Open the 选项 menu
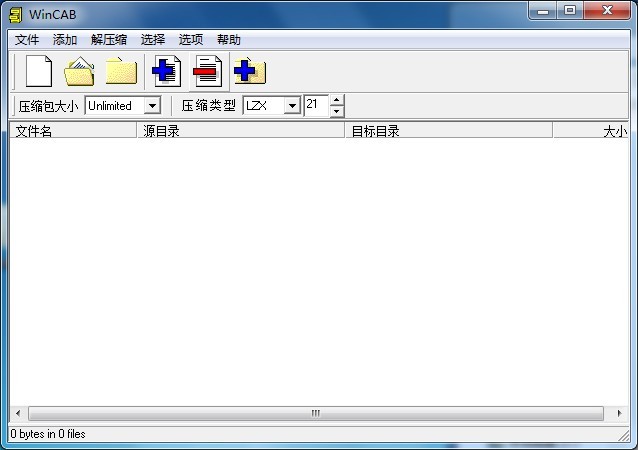 [x=191, y=40]
